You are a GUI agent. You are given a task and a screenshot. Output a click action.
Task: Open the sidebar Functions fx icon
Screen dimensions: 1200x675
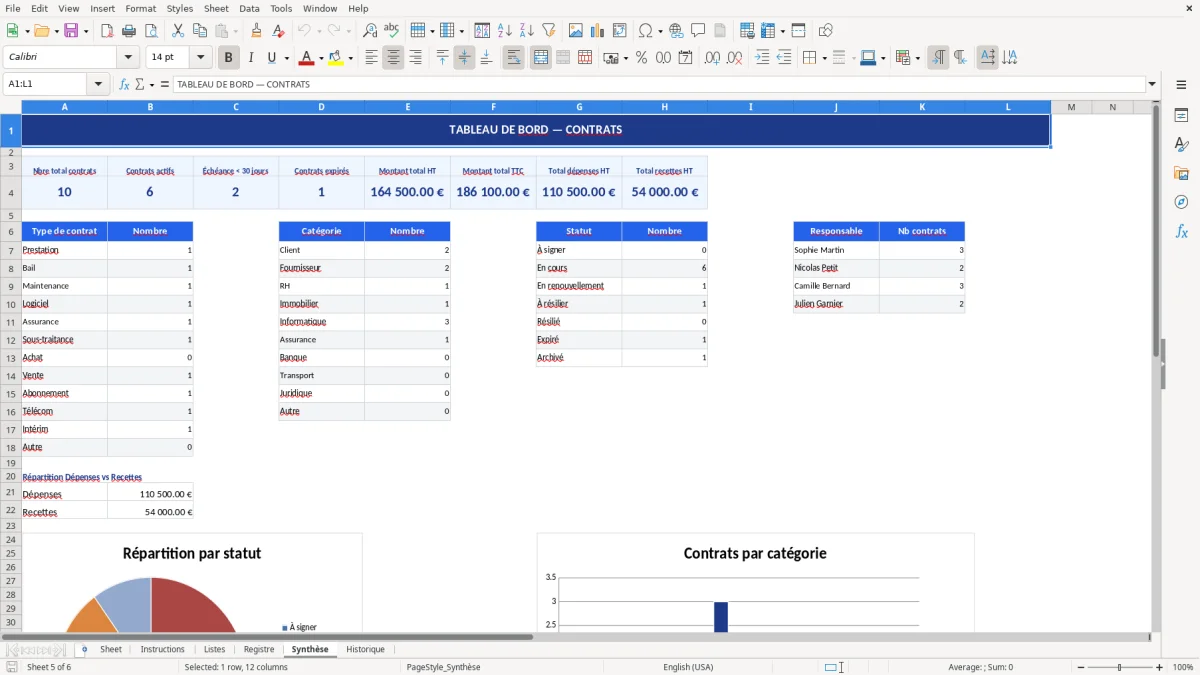tap(1181, 231)
